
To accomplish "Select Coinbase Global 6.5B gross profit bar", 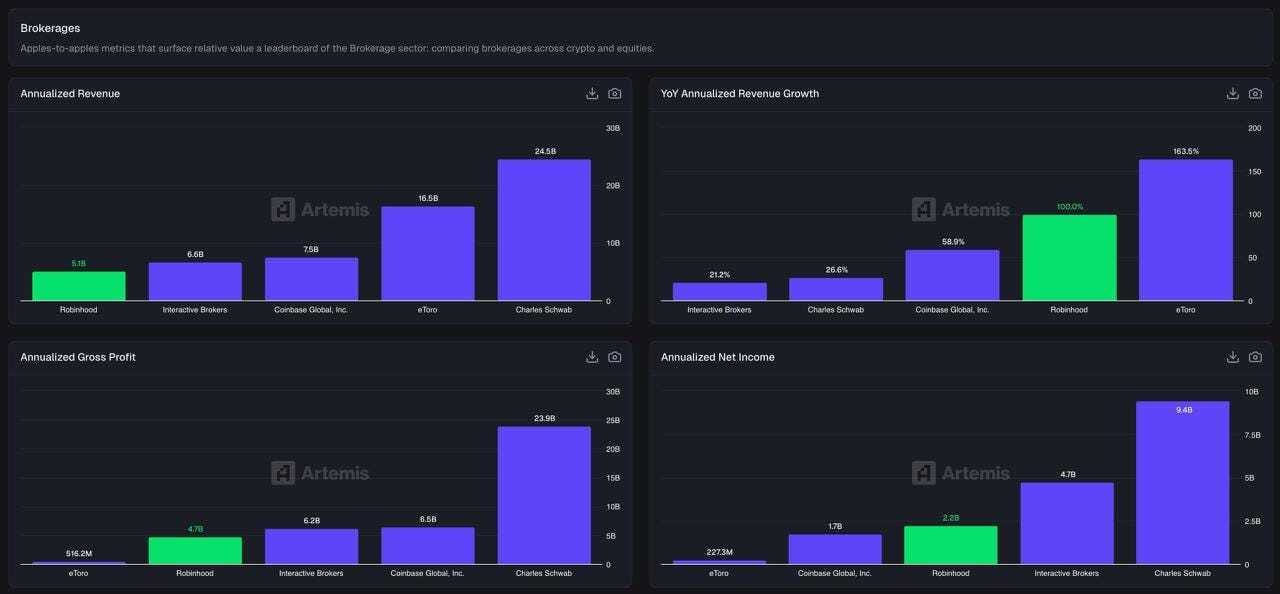I will [x=428, y=546].
